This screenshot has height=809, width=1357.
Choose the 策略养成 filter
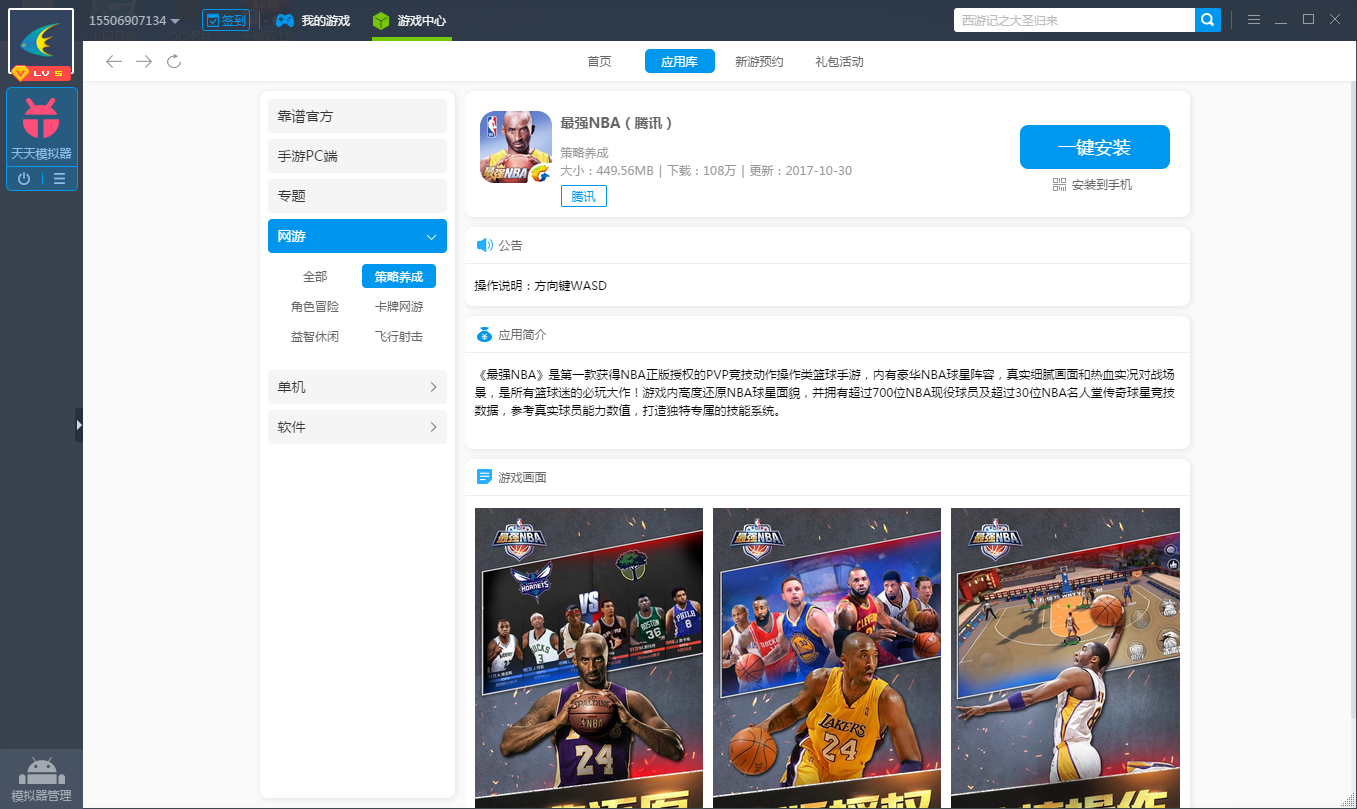coord(399,277)
